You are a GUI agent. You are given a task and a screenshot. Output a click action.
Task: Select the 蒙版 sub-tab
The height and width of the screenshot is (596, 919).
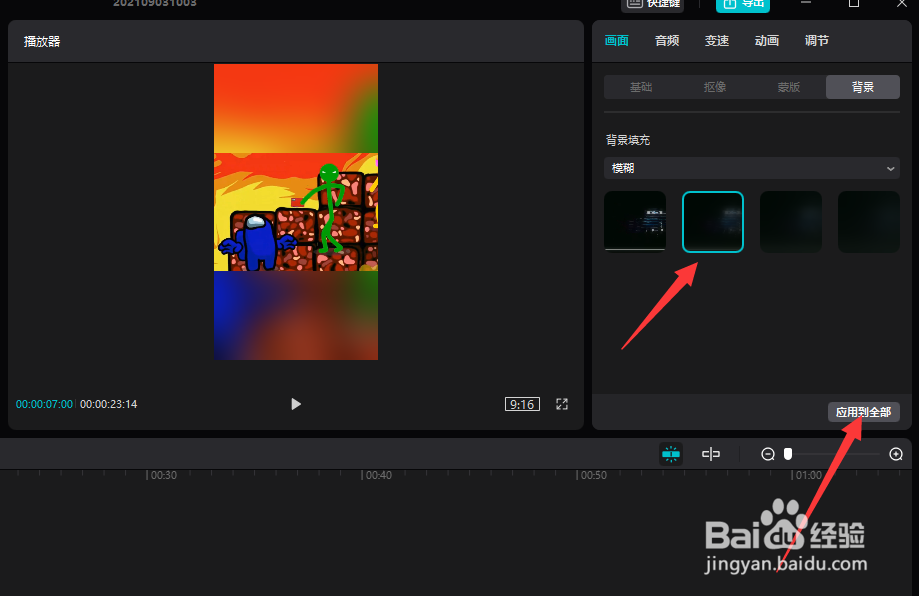(x=789, y=87)
